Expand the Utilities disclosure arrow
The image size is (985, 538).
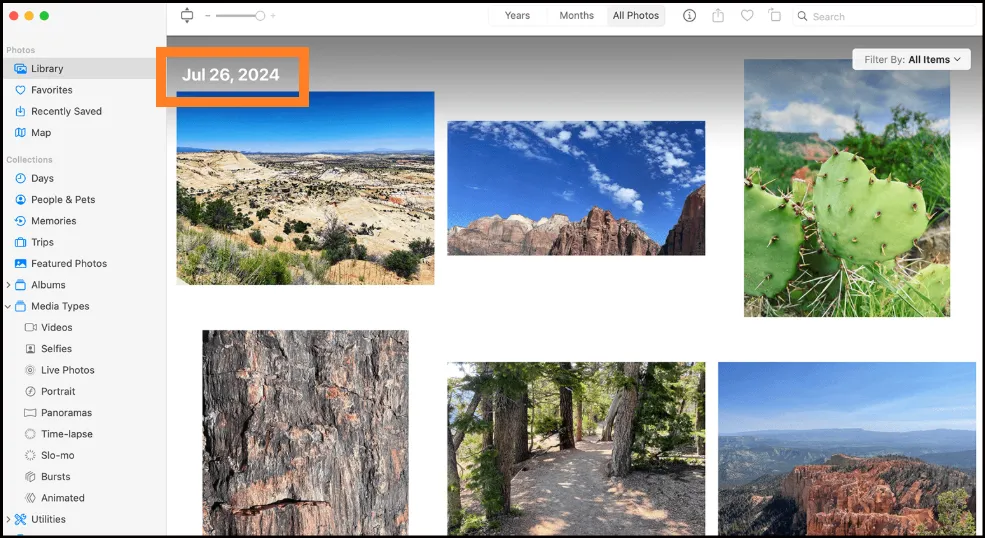pos(8,519)
